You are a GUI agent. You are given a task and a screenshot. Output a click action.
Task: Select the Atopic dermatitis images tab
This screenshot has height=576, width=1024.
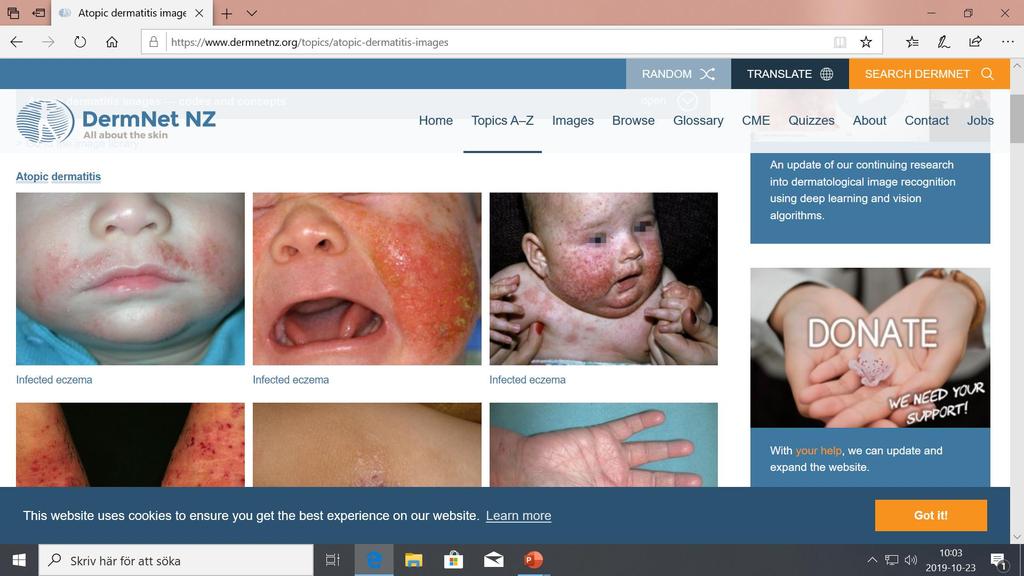coord(131,13)
